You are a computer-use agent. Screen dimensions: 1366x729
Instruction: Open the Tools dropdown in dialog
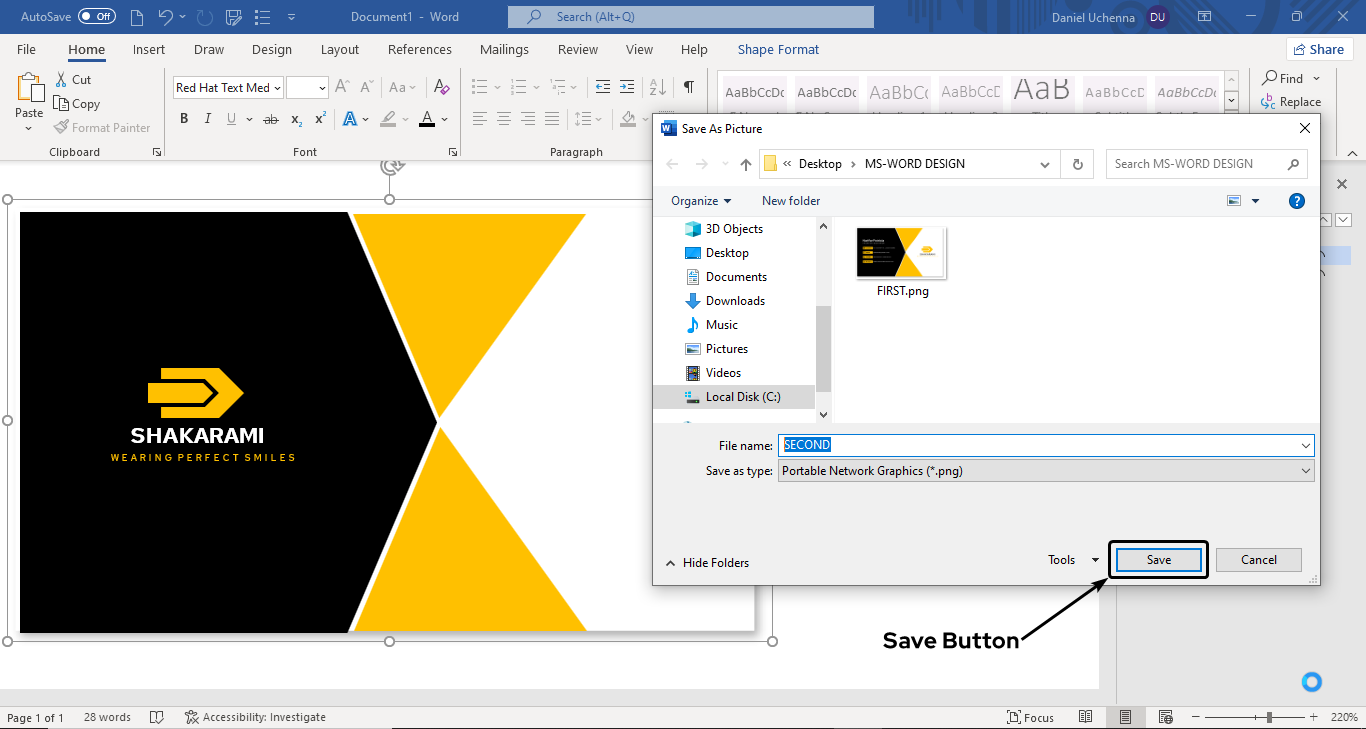point(1072,560)
